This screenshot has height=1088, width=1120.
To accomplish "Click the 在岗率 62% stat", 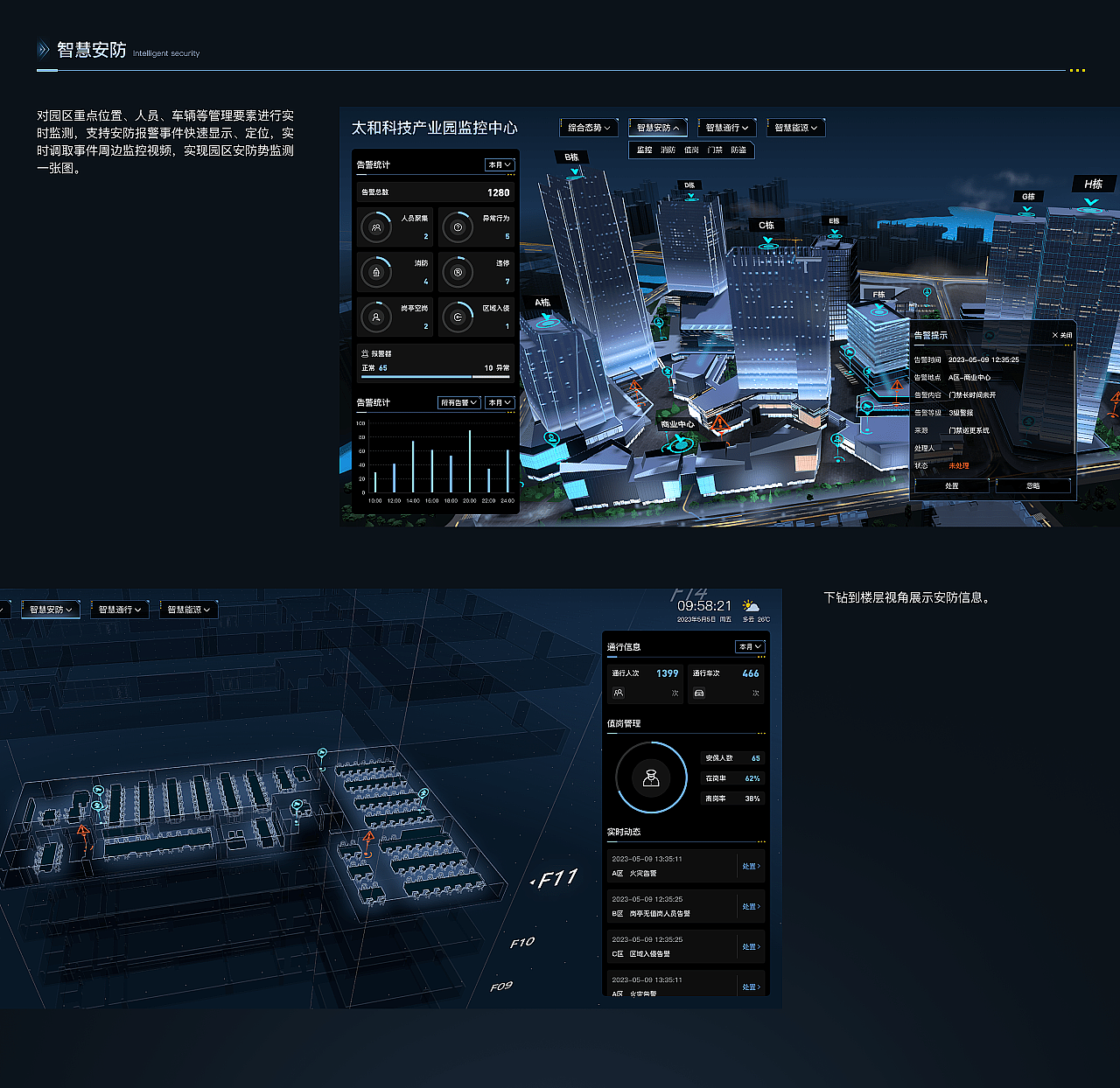I will click(x=732, y=778).
